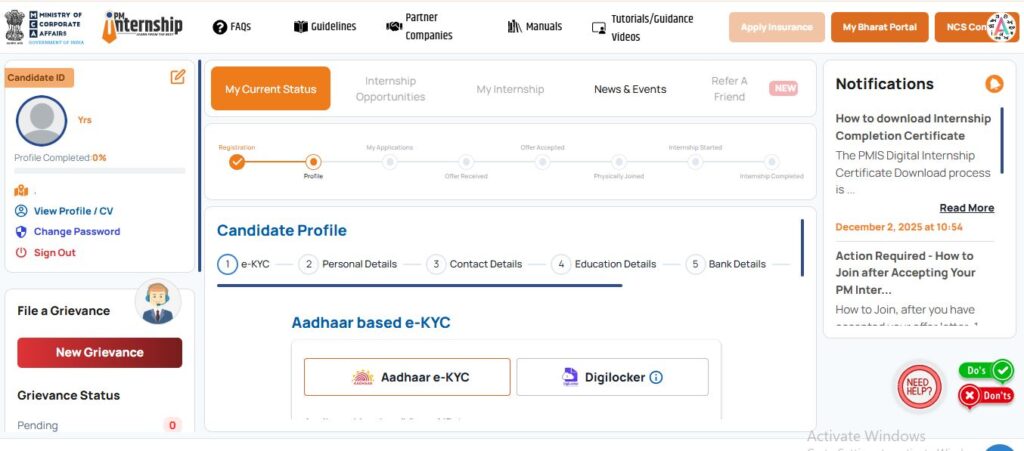Viewport: 1024px width, 451px height.
Task: Open the notifications bell icon
Action: (993, 84)
